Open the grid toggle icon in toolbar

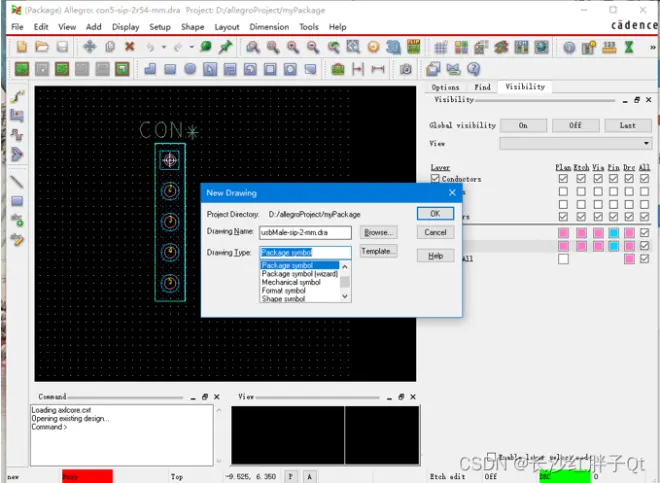tap(440, 47)
